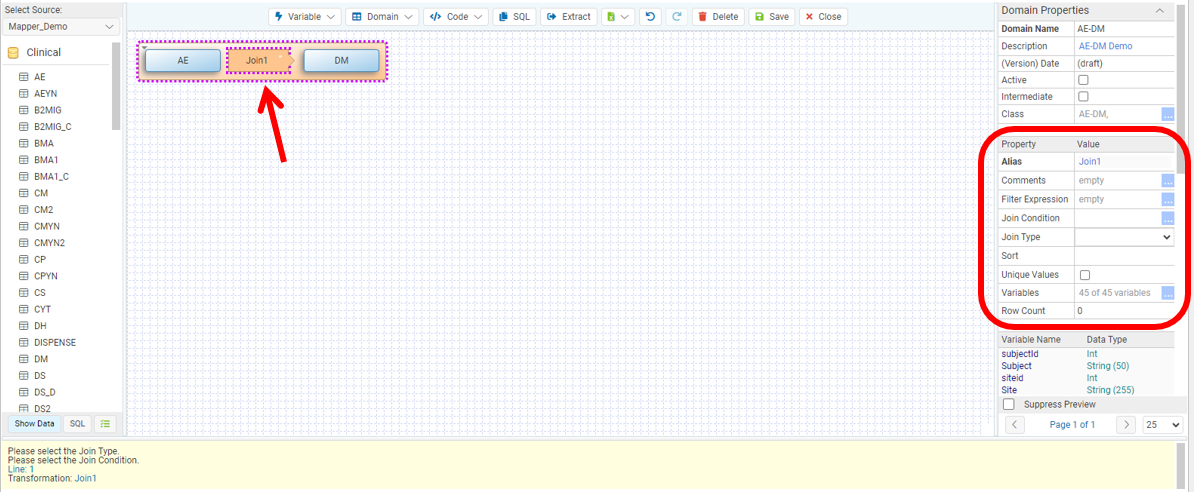The height and width of the screenshot is (492, 1194).
Task: Open the Mapper_Demo source dropdown
Action: click(60, 27)
